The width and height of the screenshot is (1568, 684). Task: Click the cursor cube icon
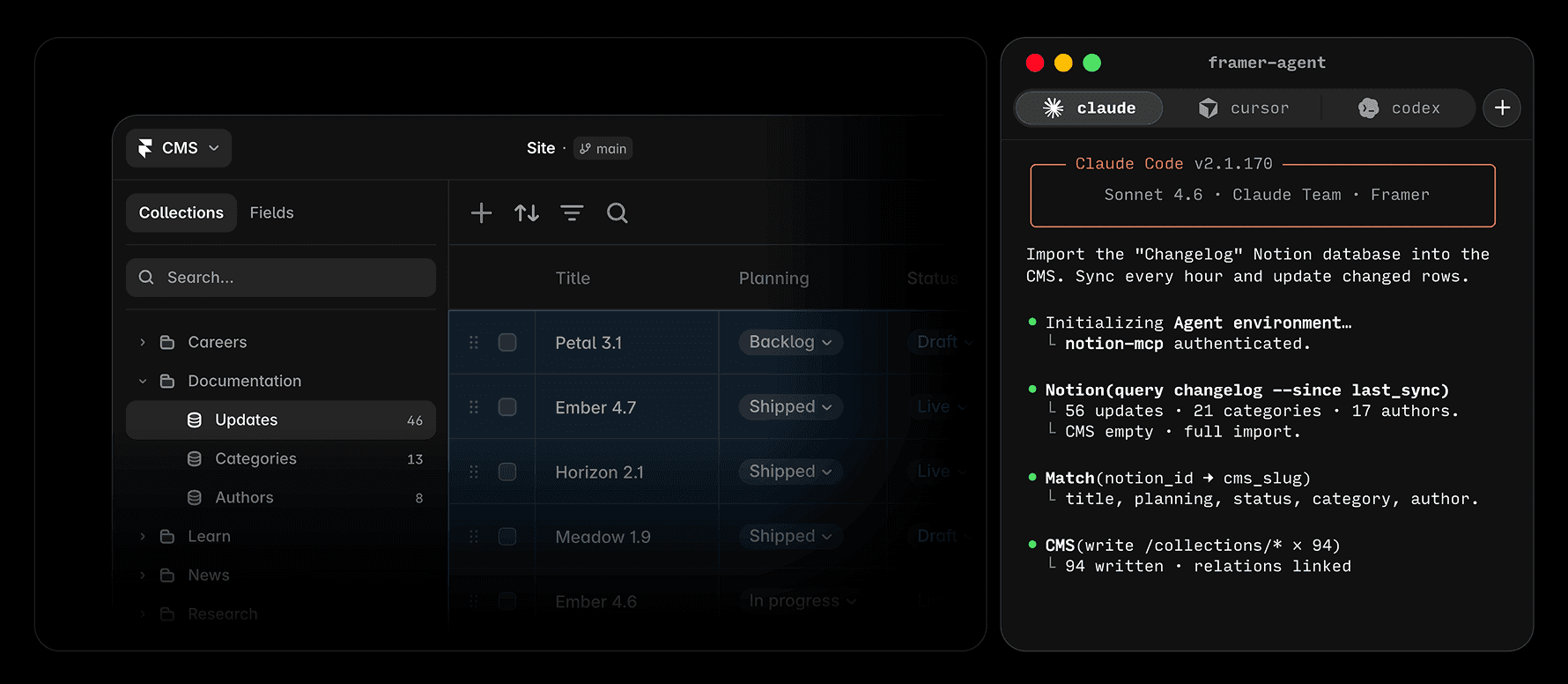1209,108
